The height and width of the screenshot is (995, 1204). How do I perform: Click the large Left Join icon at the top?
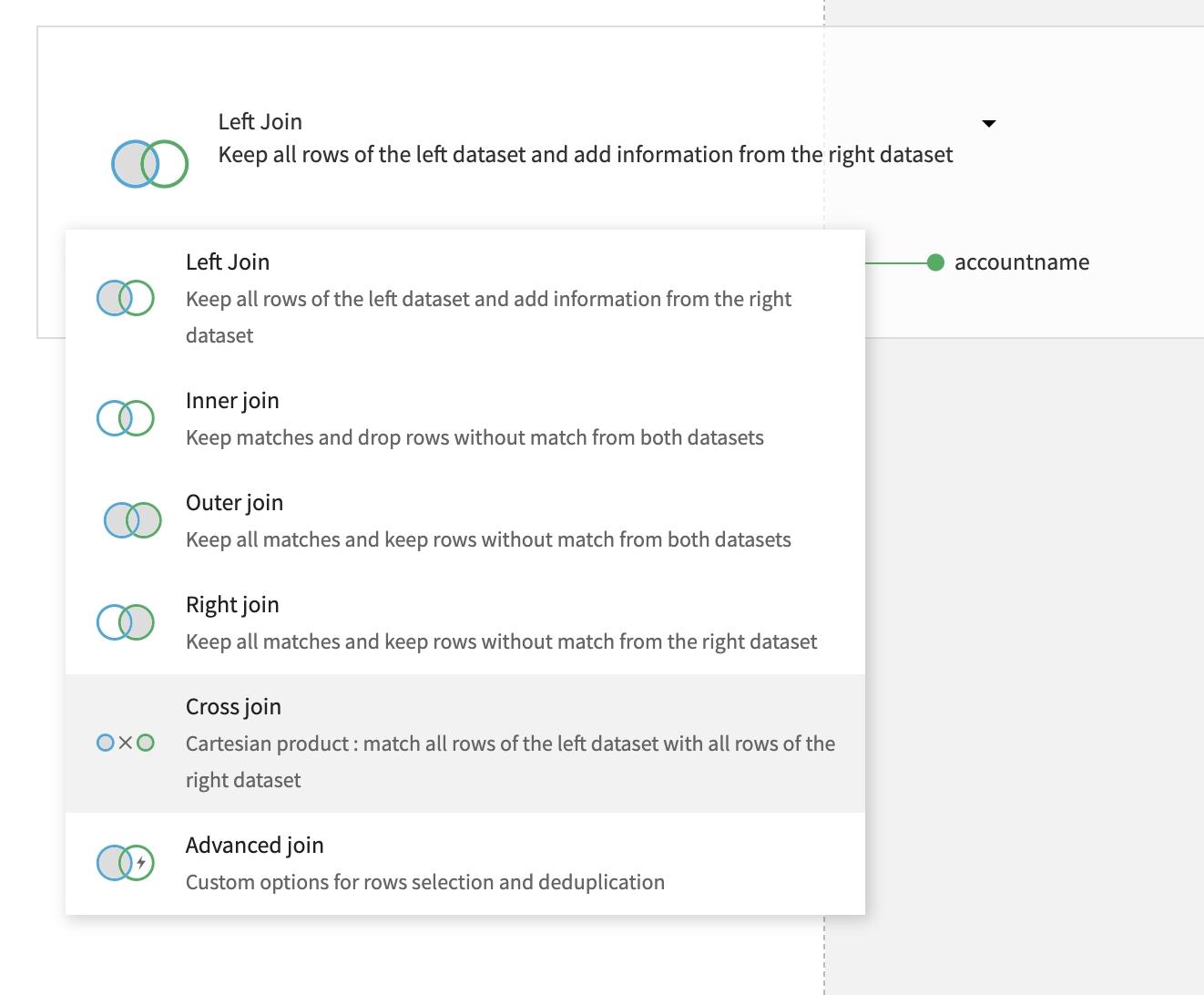[x=149, y=164]
